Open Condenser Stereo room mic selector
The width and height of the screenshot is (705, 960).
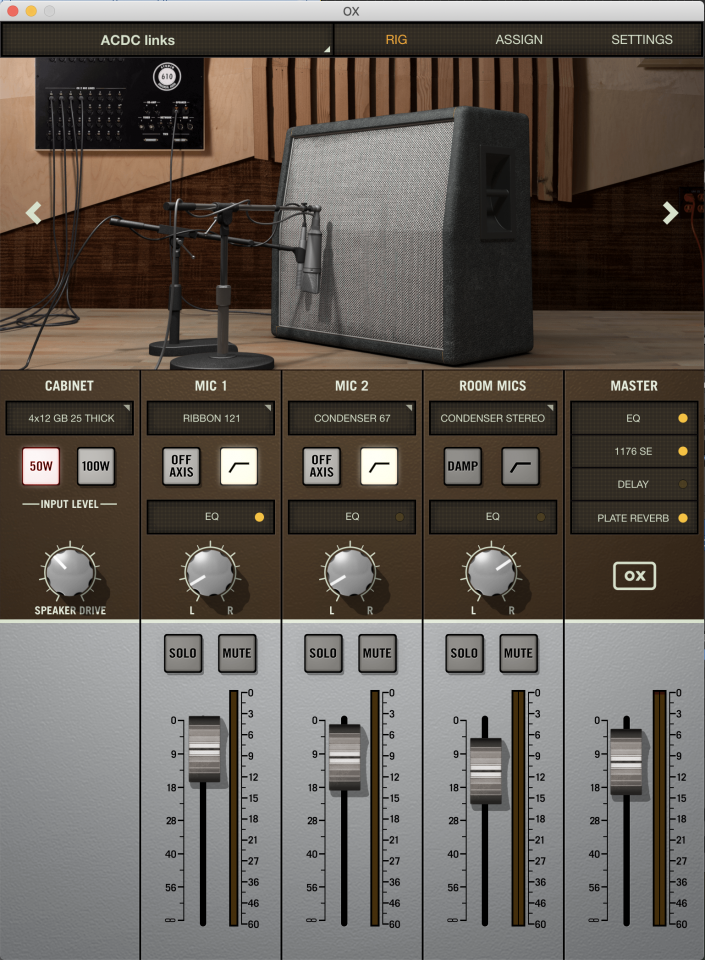(x=493, y=418)
